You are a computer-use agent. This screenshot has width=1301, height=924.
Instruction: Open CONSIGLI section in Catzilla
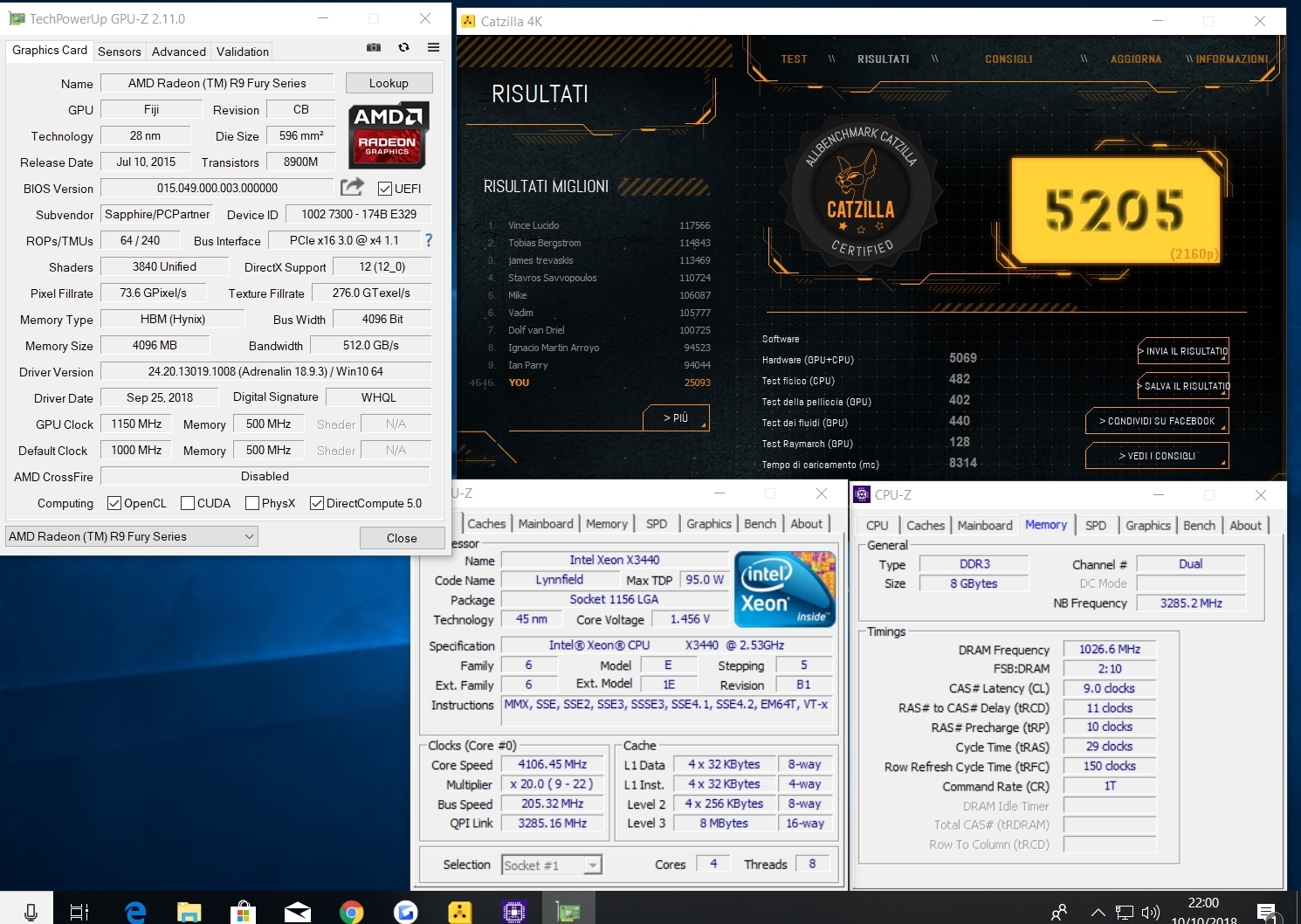1008,59
